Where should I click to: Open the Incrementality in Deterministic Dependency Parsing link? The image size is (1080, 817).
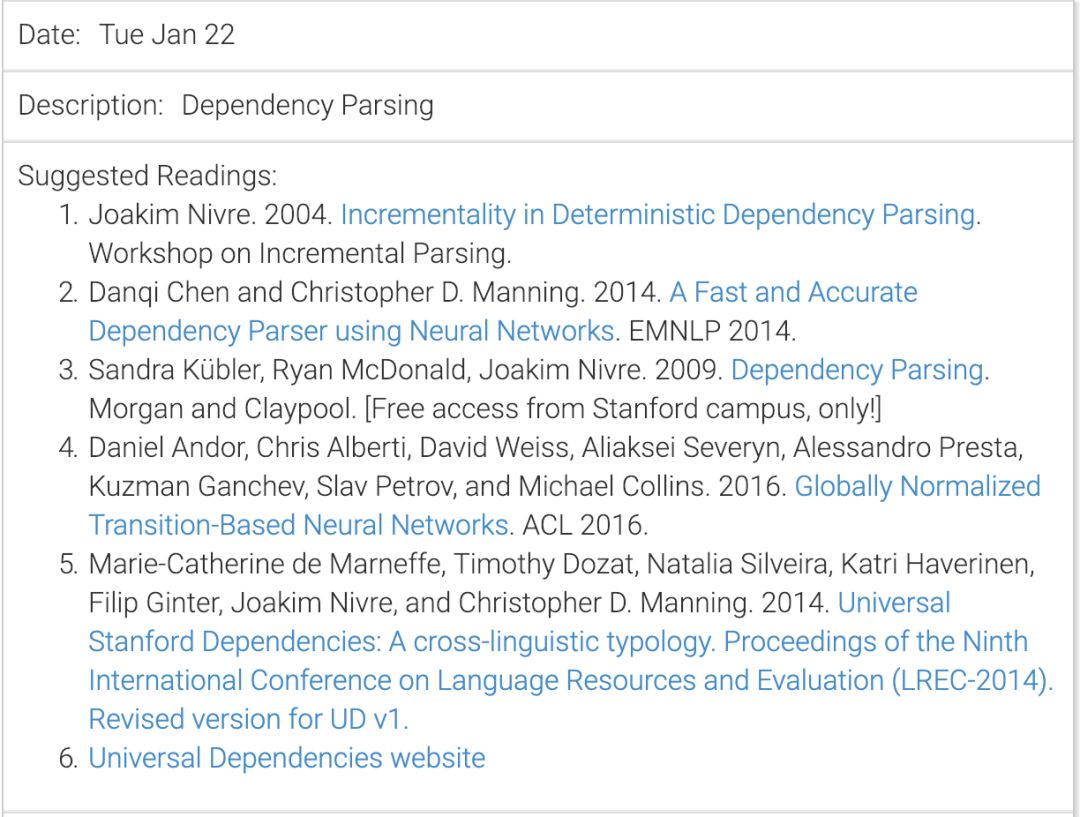pos(658,215)
